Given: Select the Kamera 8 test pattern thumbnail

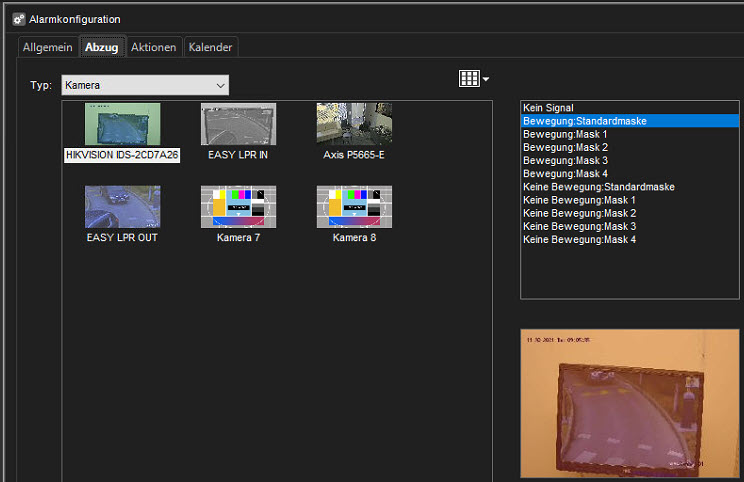Looking at the screenshot, I should coord(354,207).
